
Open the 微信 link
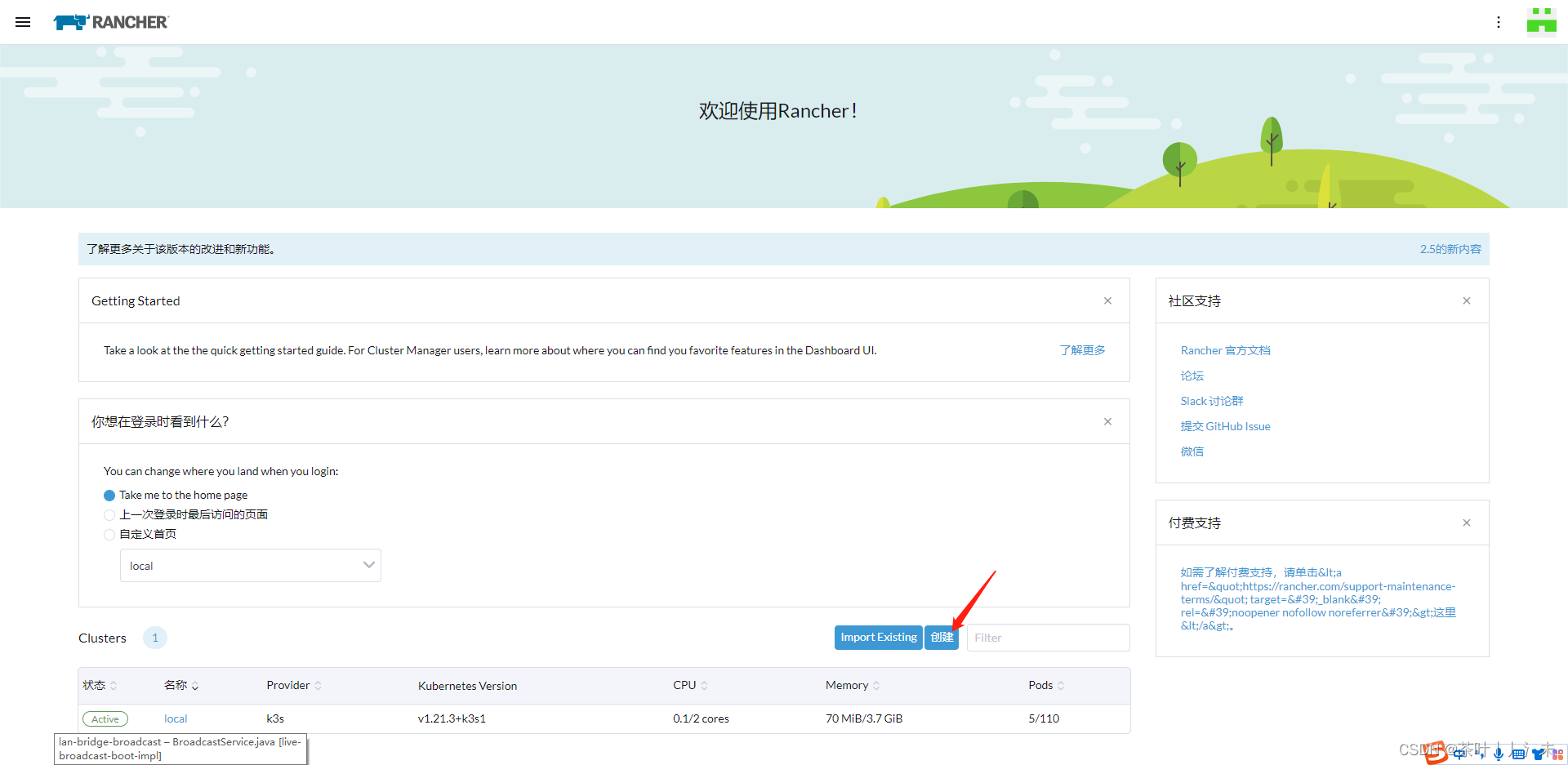click(x=1192, y=451)
